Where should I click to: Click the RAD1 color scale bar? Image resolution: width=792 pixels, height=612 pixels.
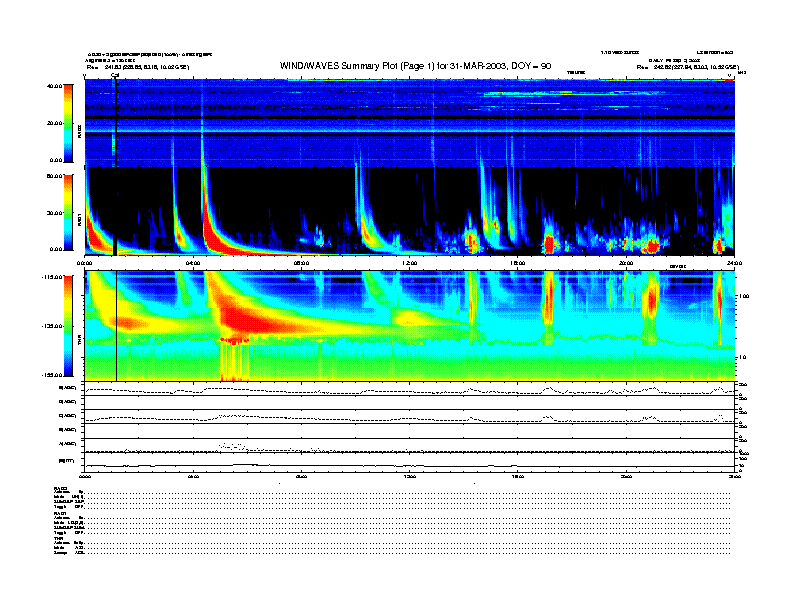(69, 212)
